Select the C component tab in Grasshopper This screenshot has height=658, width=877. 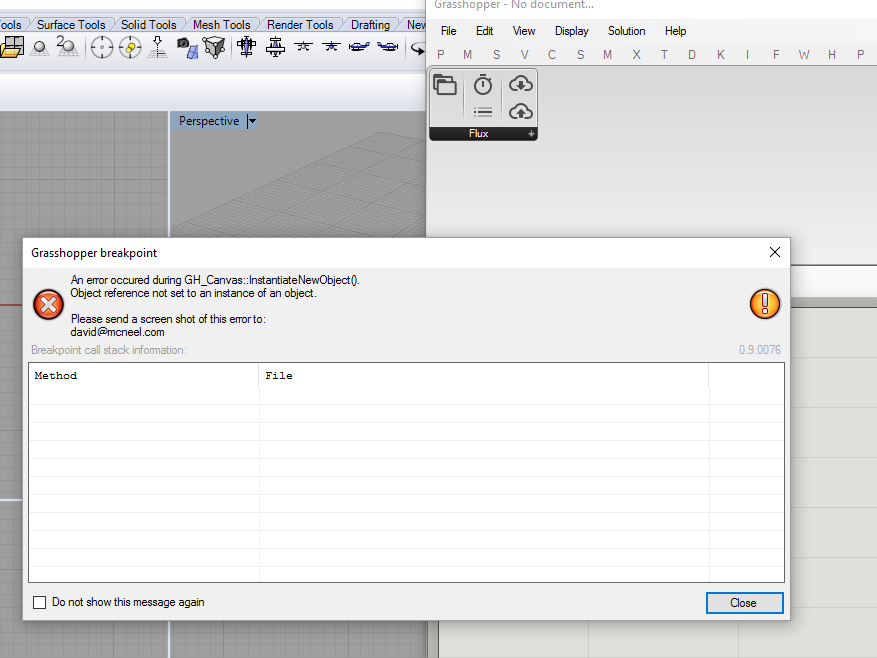coord(551,55)
